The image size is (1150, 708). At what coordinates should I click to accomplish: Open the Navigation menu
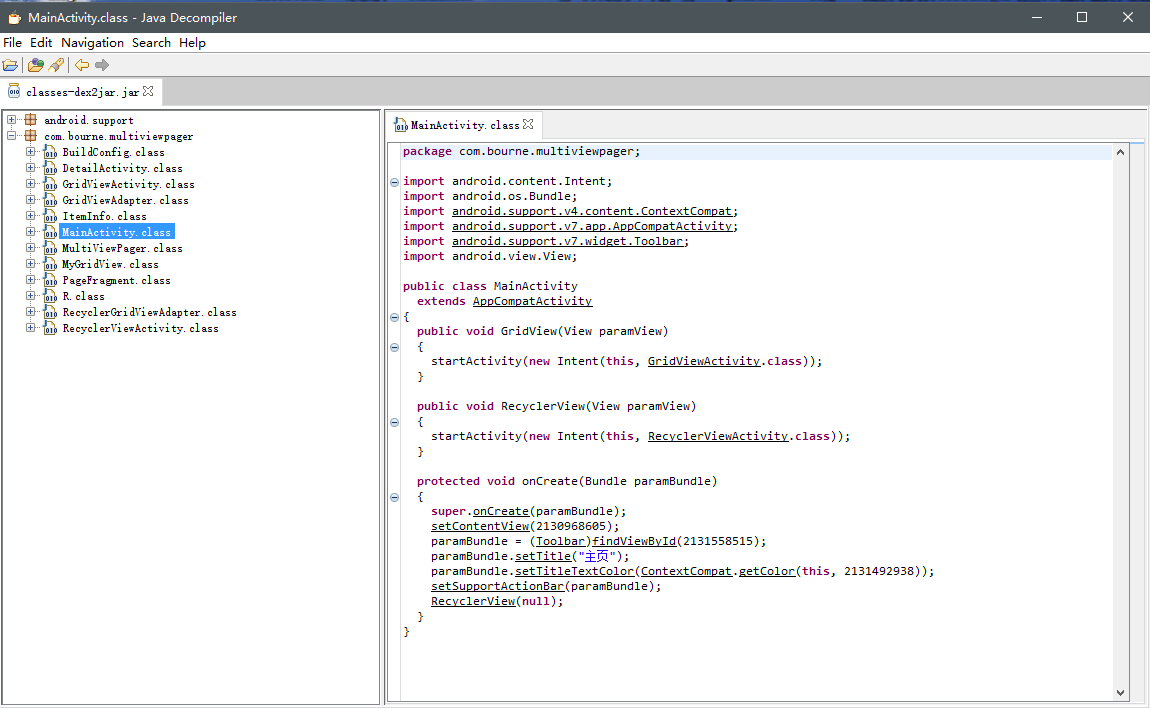point(92,43)
